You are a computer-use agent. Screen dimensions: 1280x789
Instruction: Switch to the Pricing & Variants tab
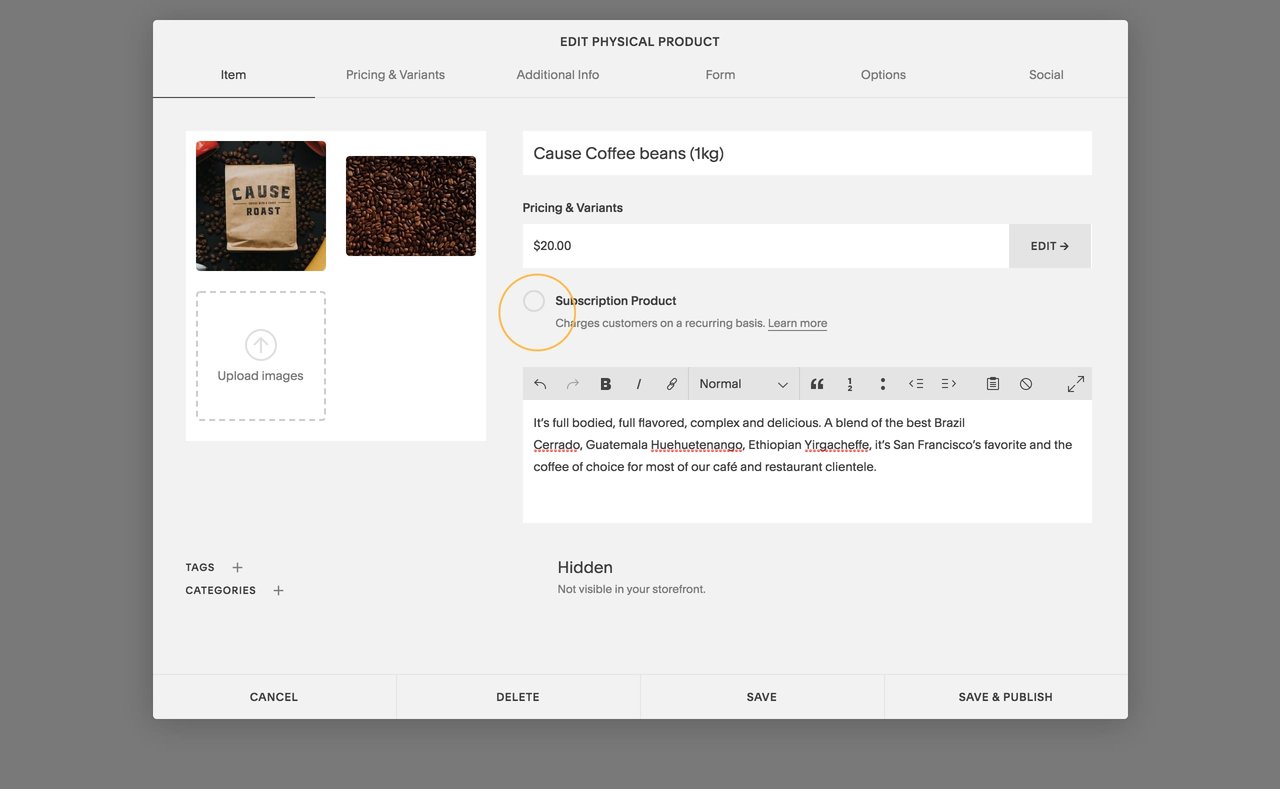click(395, 74)
